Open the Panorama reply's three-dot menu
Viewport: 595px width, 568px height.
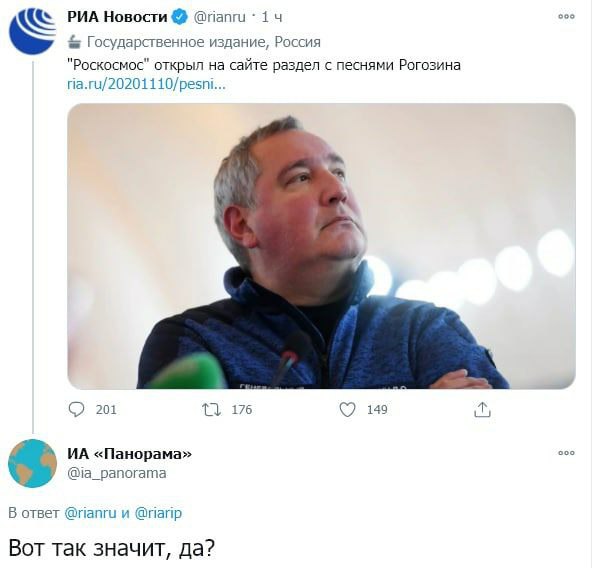point(566,453)
